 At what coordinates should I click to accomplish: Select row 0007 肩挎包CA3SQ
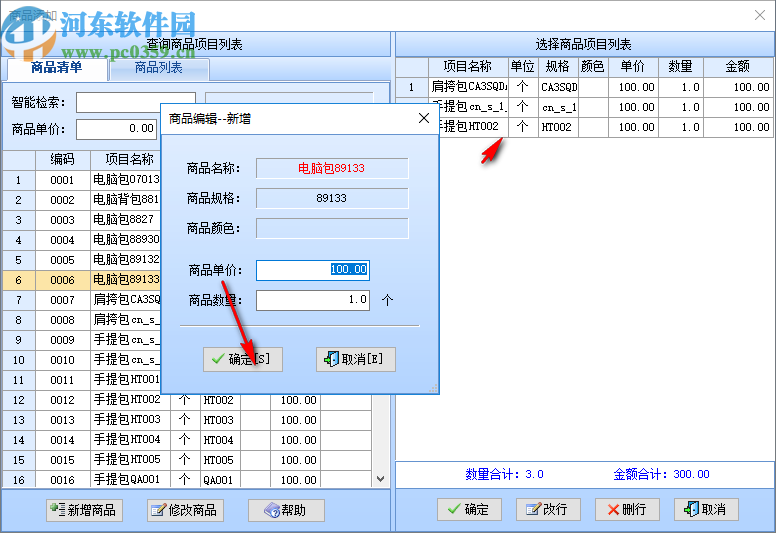pyautogui.click(x=82, y=300)
